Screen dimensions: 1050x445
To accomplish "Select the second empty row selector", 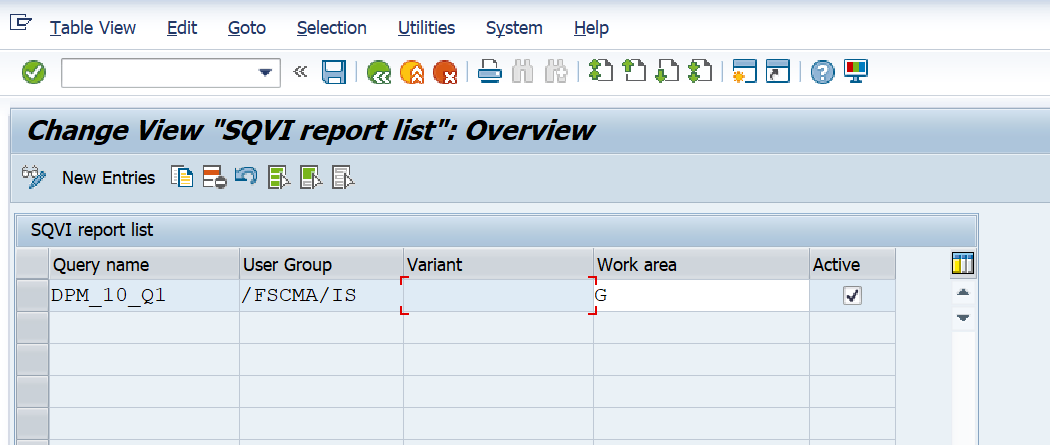I will click(x=33, y=359).
